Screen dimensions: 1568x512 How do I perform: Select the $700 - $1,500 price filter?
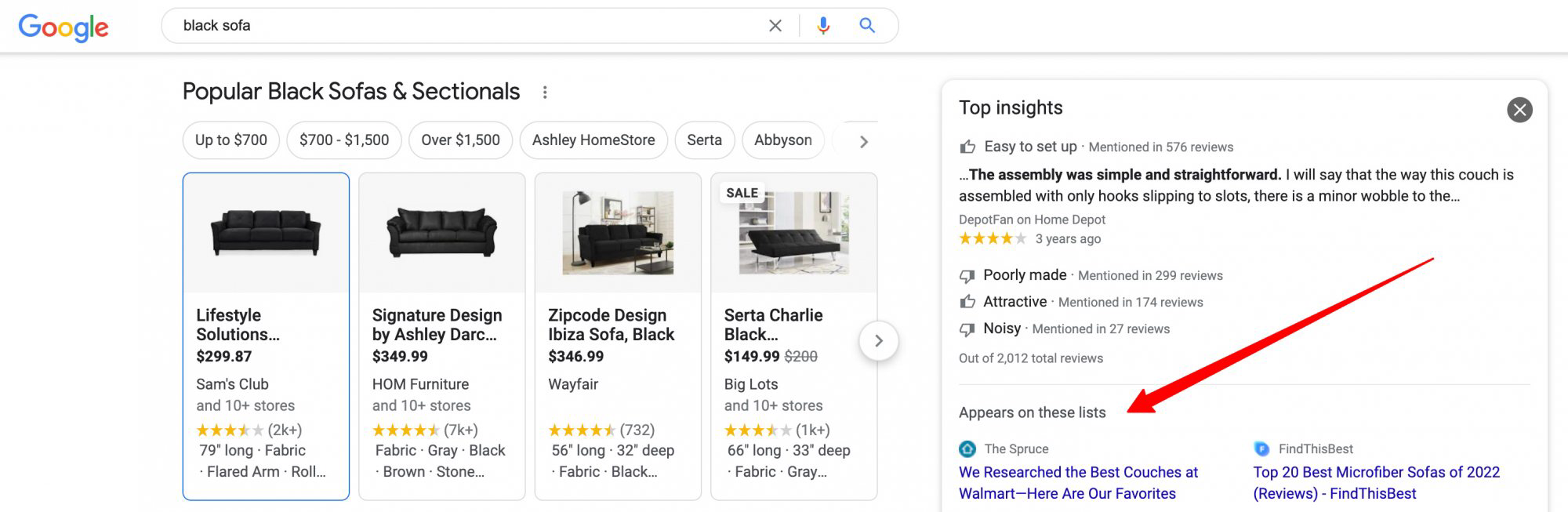pyautogui.click(x=343, y=140)
